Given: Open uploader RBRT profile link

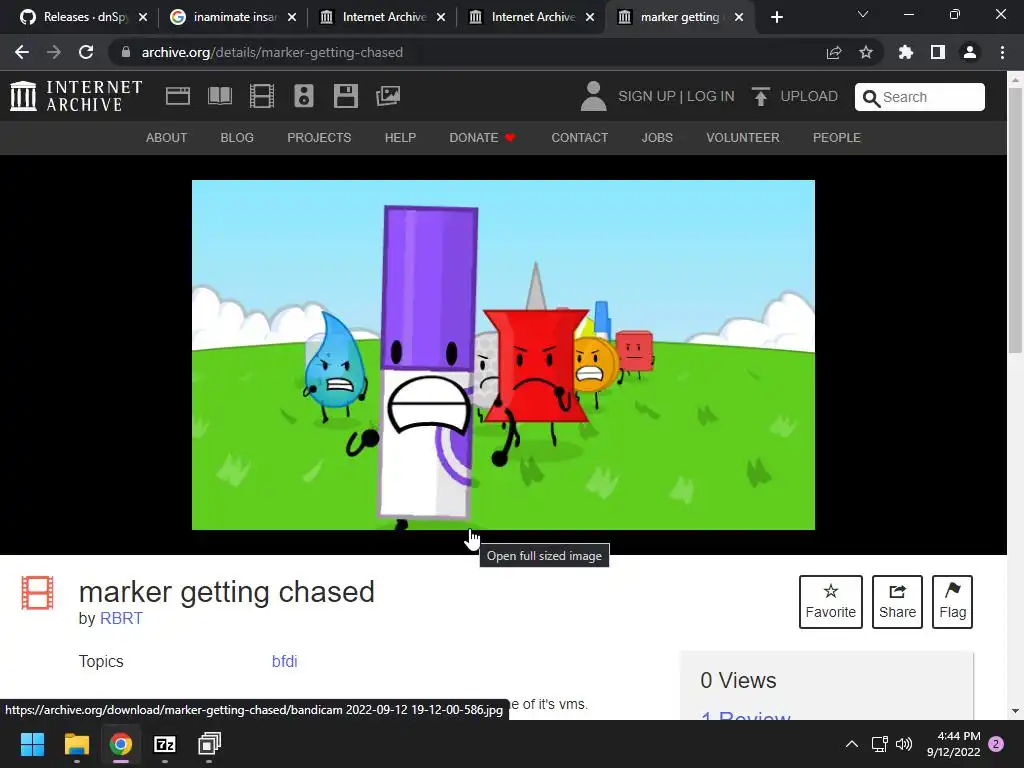Looking at the screenshot, I should (x=121, y=618).
